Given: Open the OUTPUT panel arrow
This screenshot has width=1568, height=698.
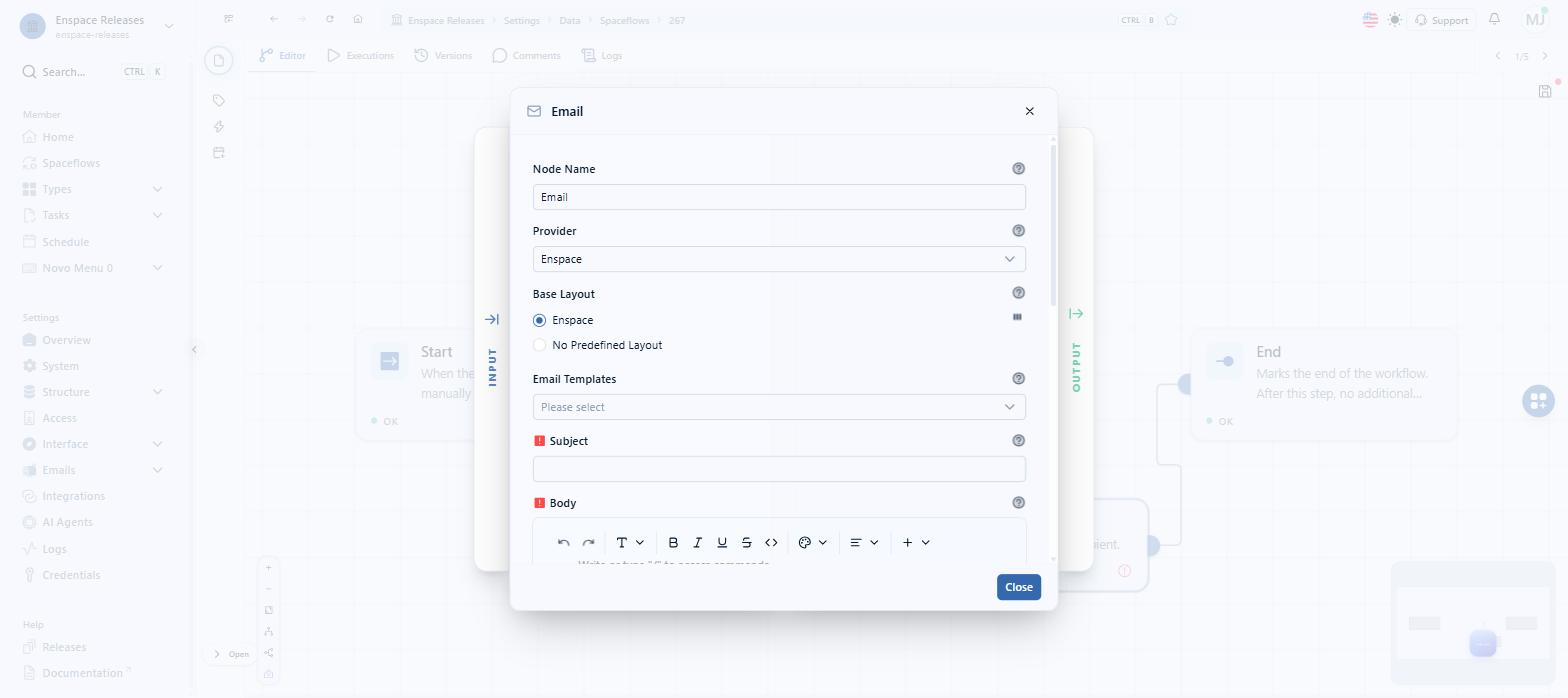Looking at the screenshot, I should pyautogui.click(x=1076, y=313).
